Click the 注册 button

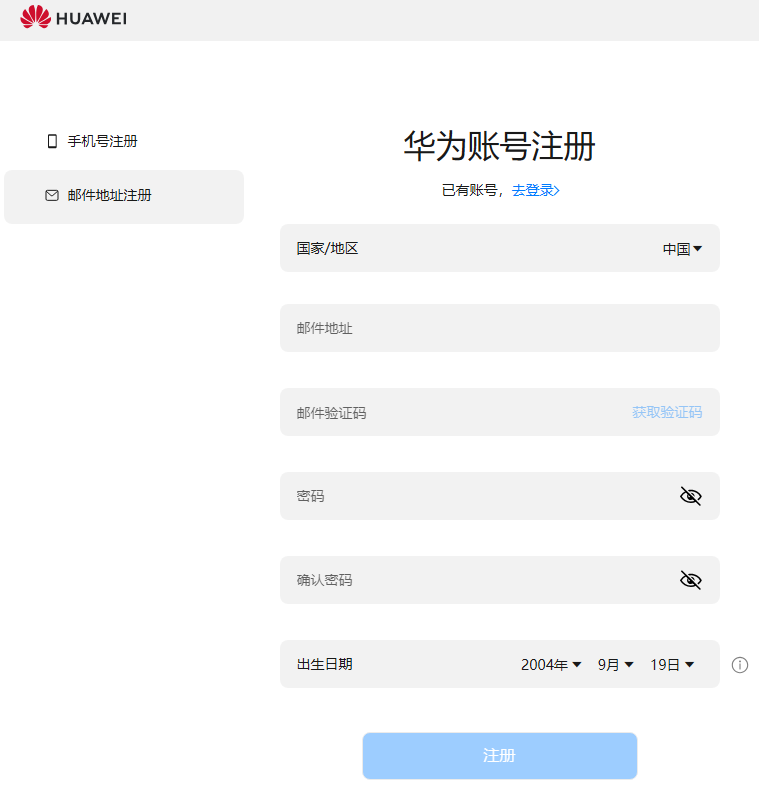(x=500, y=755)
